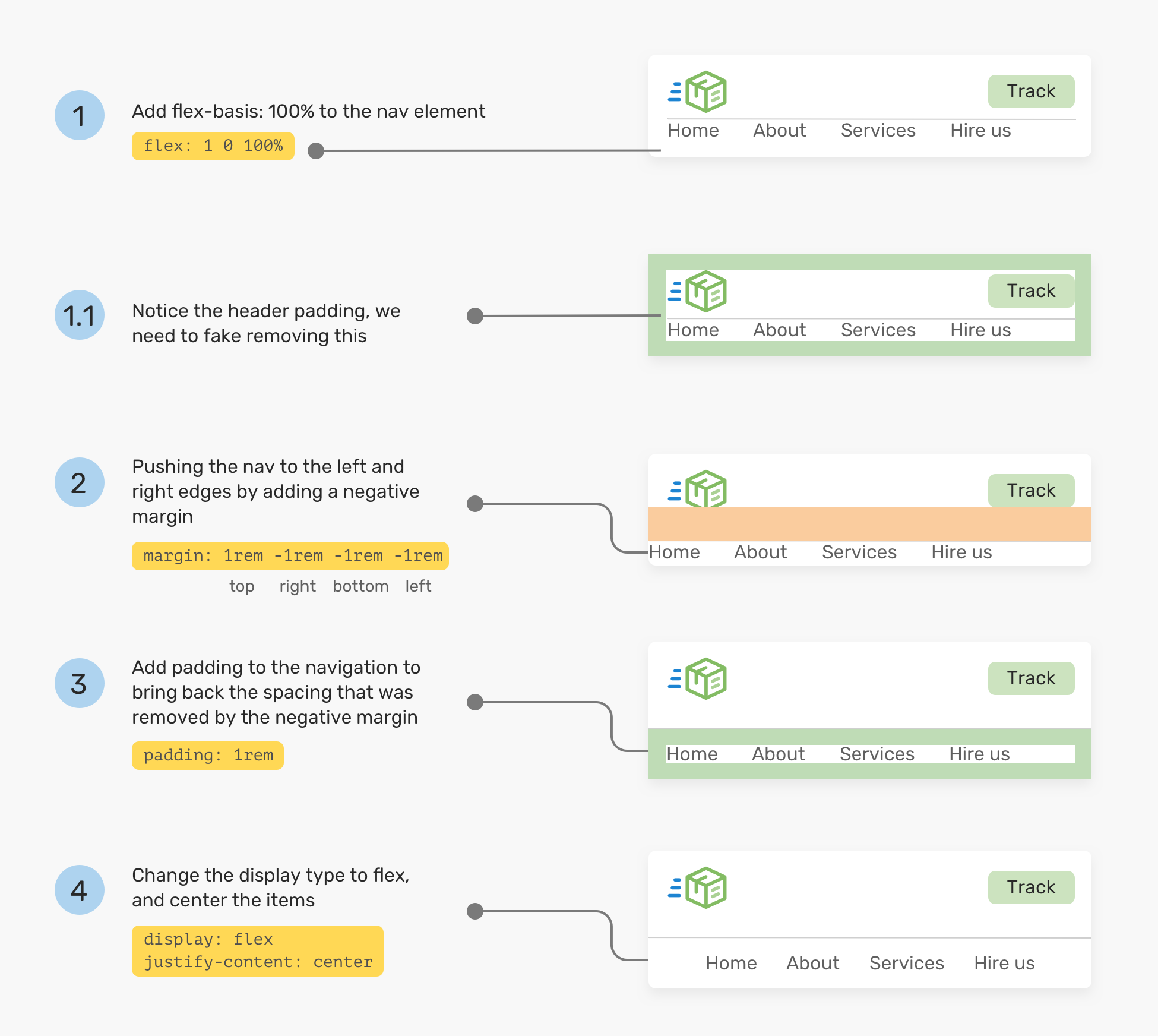1158x1036 pixels.
Task: Click the package logo above the orange band
Action: (698, 489)
